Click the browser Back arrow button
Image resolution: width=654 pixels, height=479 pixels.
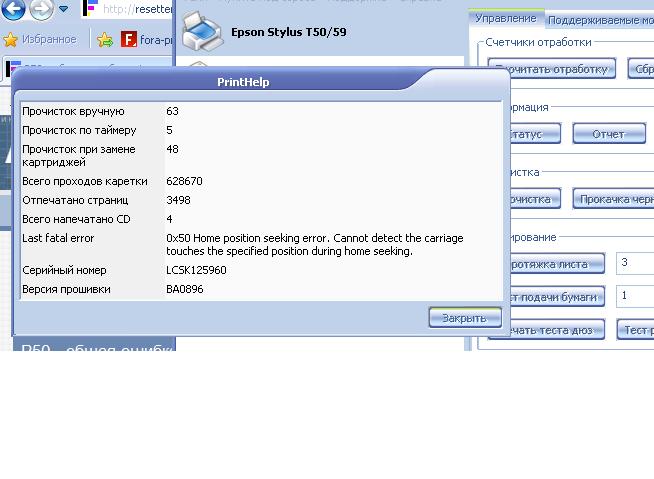(x=13, y=9)
